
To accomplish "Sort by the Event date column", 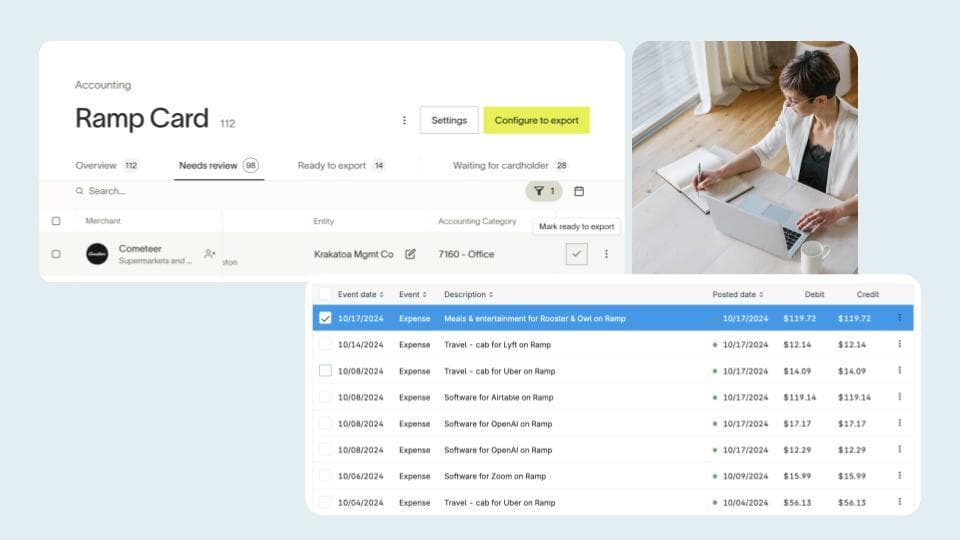I will (x=361, y=295).
